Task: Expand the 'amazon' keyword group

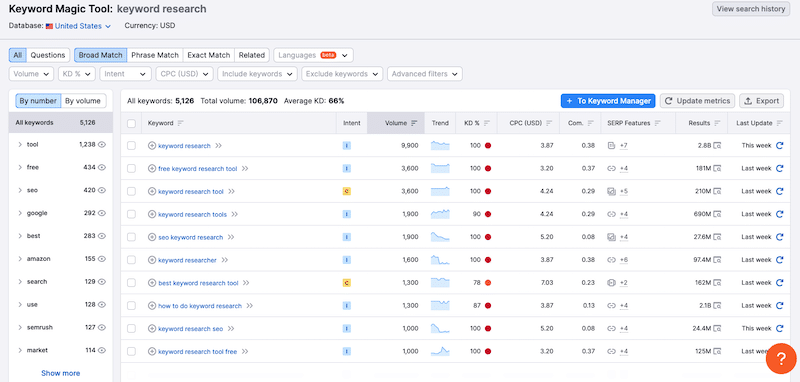Action: tap(20, 259)
